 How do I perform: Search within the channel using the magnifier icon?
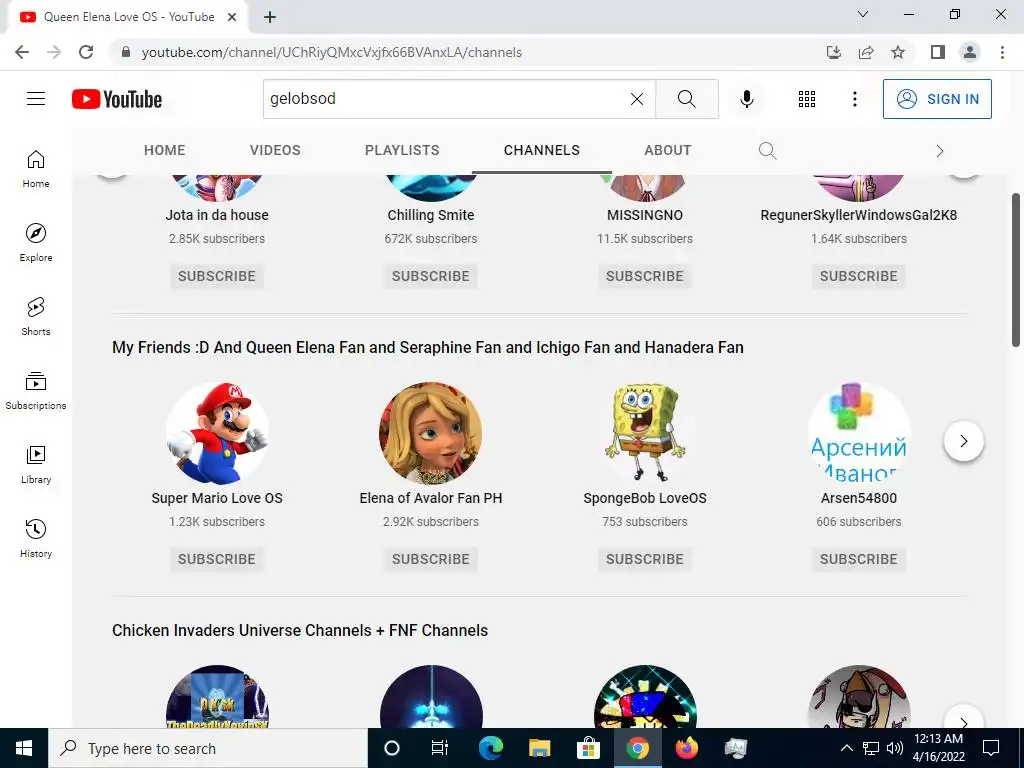[x=768, y=151]
